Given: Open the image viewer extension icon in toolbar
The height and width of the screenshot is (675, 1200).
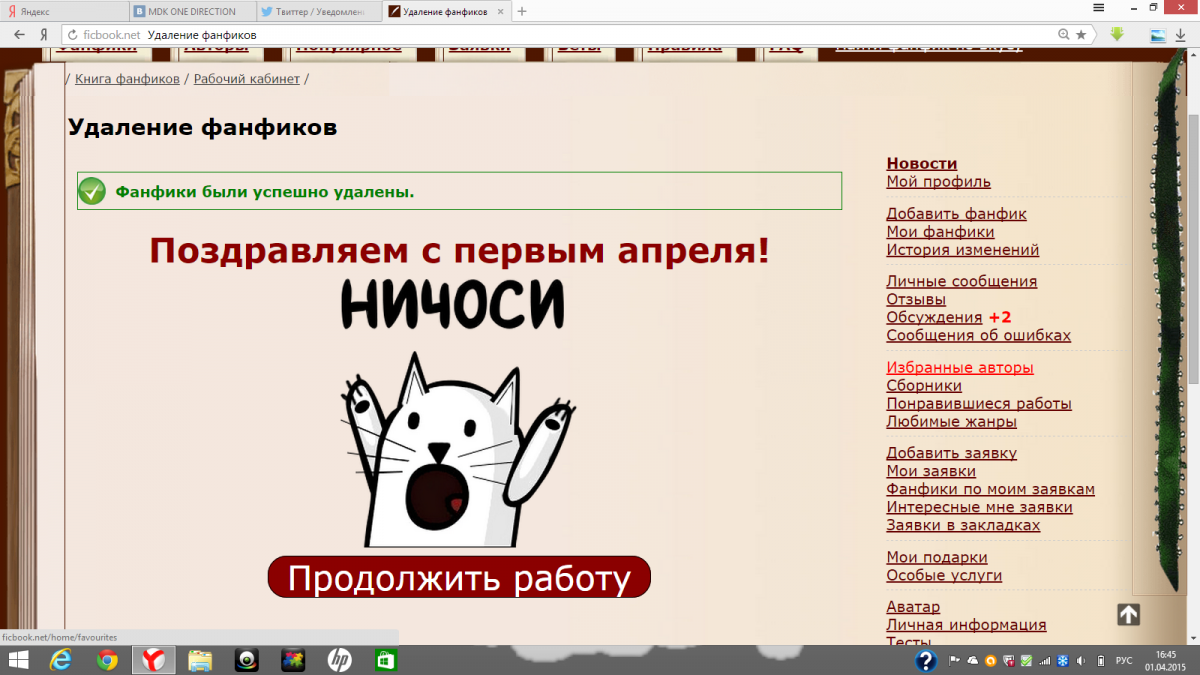Looking at the screenshot, I should pos(1158,33).
